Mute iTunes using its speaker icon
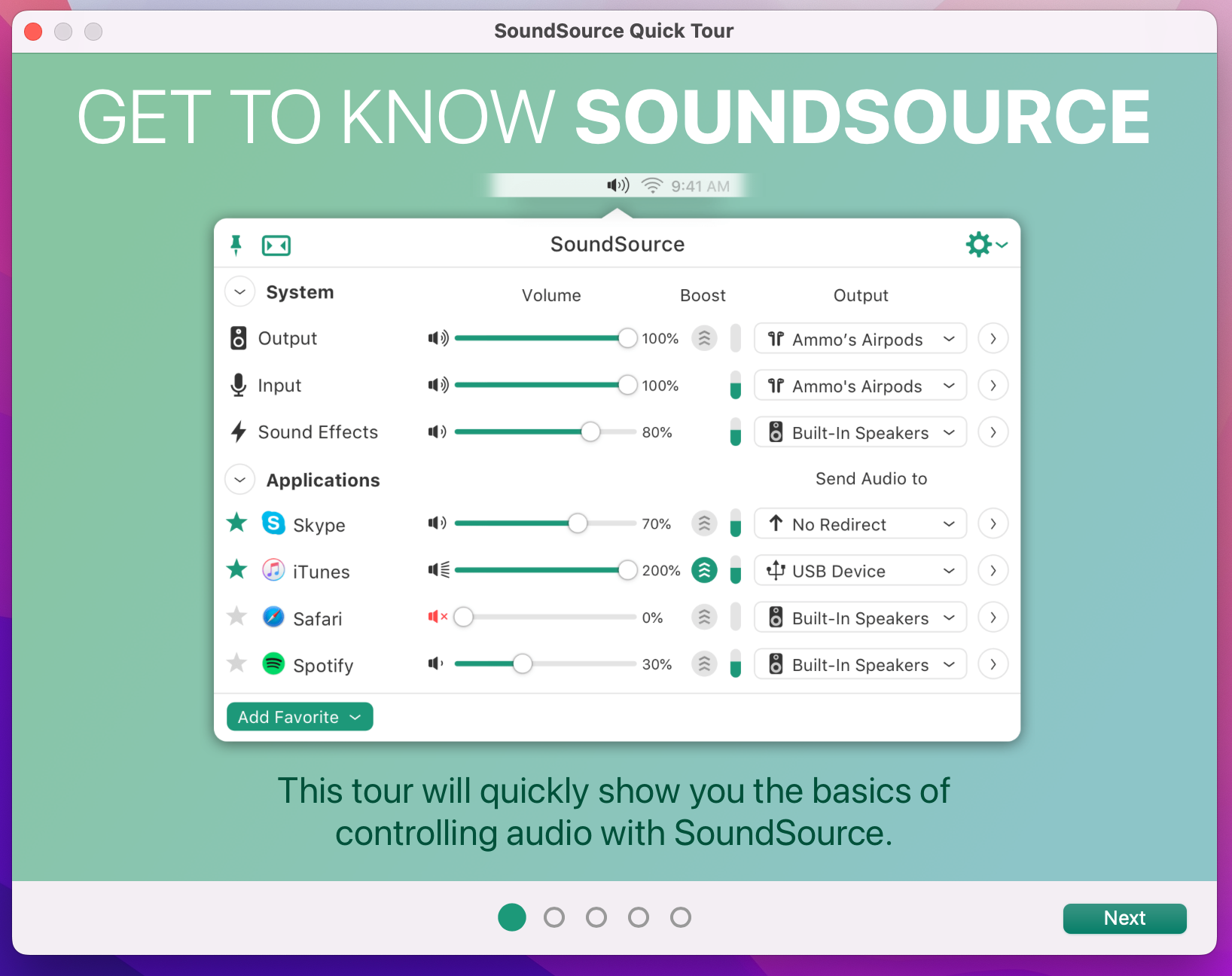 pyautogui.click(x=439, y=570)
